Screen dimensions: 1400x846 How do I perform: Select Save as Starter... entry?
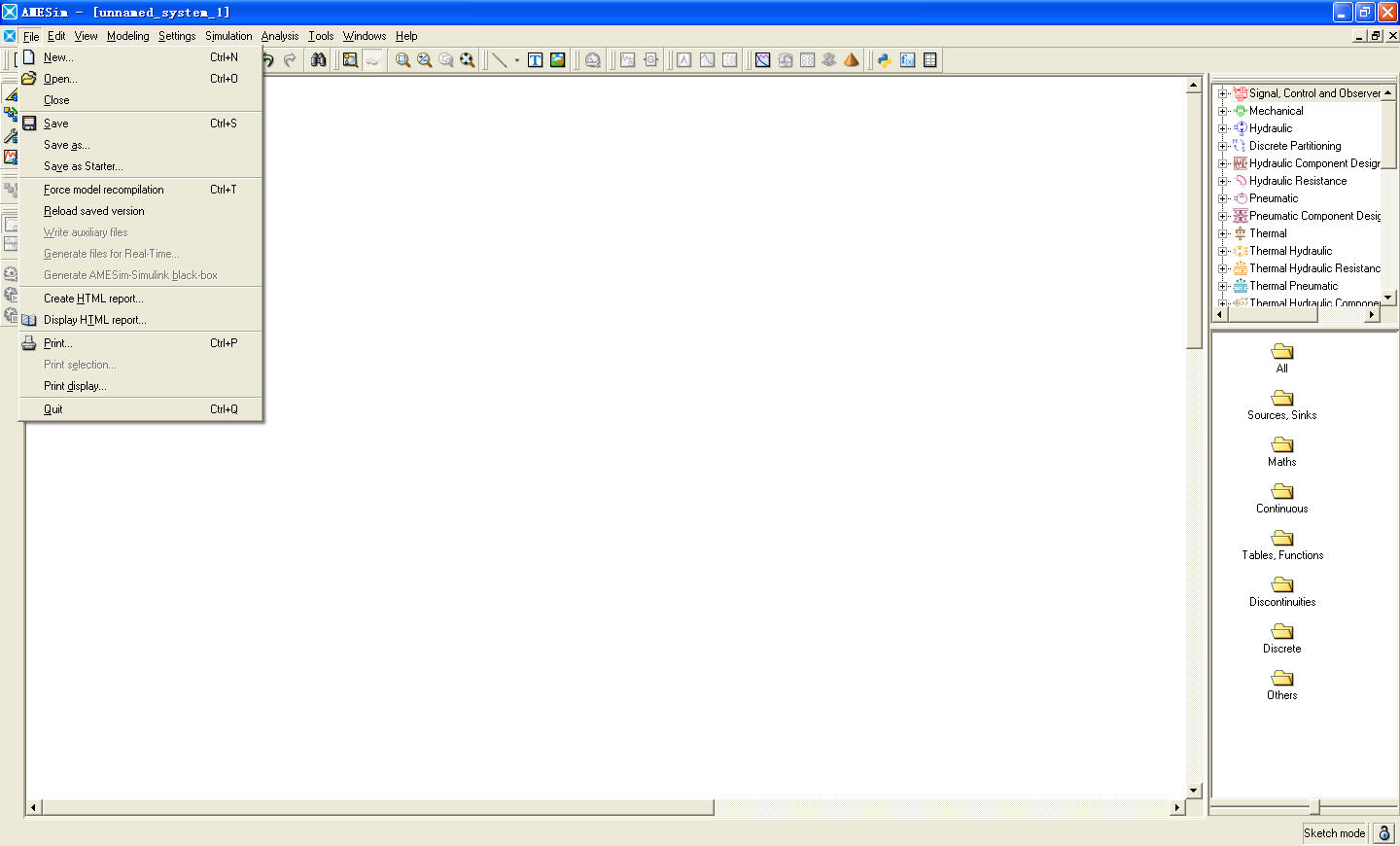[x=141, y=166]
